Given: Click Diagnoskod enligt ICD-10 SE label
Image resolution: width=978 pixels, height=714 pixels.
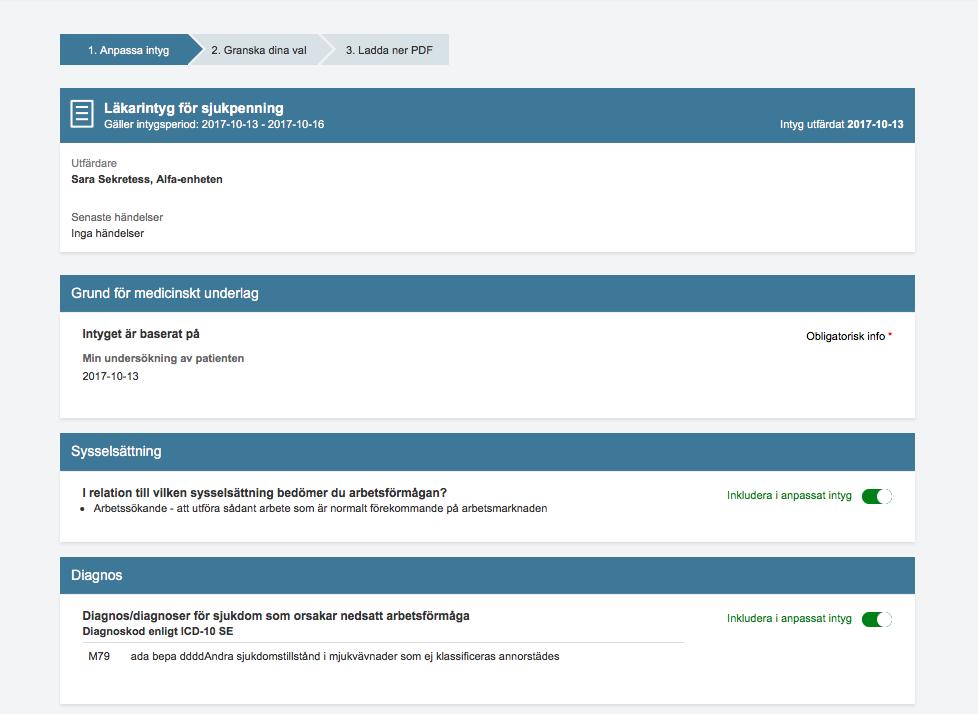Looking at the screenshot, I should click(x=158, y=631).
